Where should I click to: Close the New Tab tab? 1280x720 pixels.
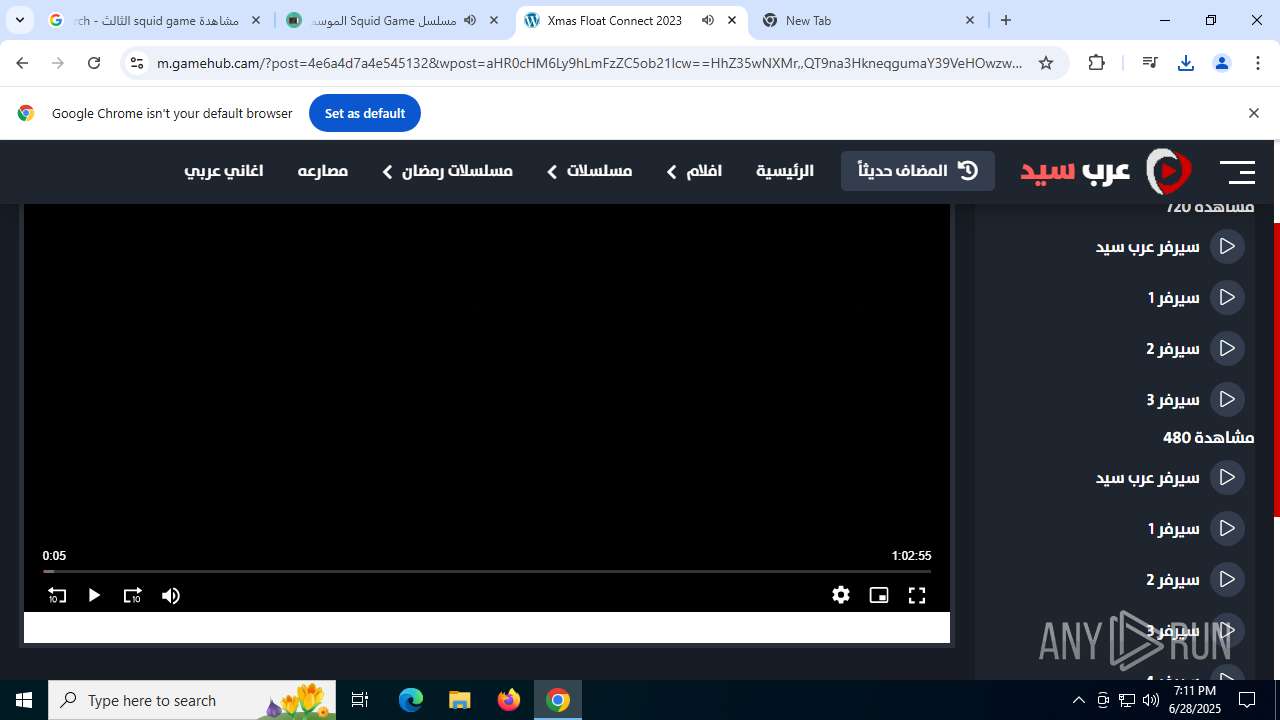pyautogui.click(x=970, y=20)
